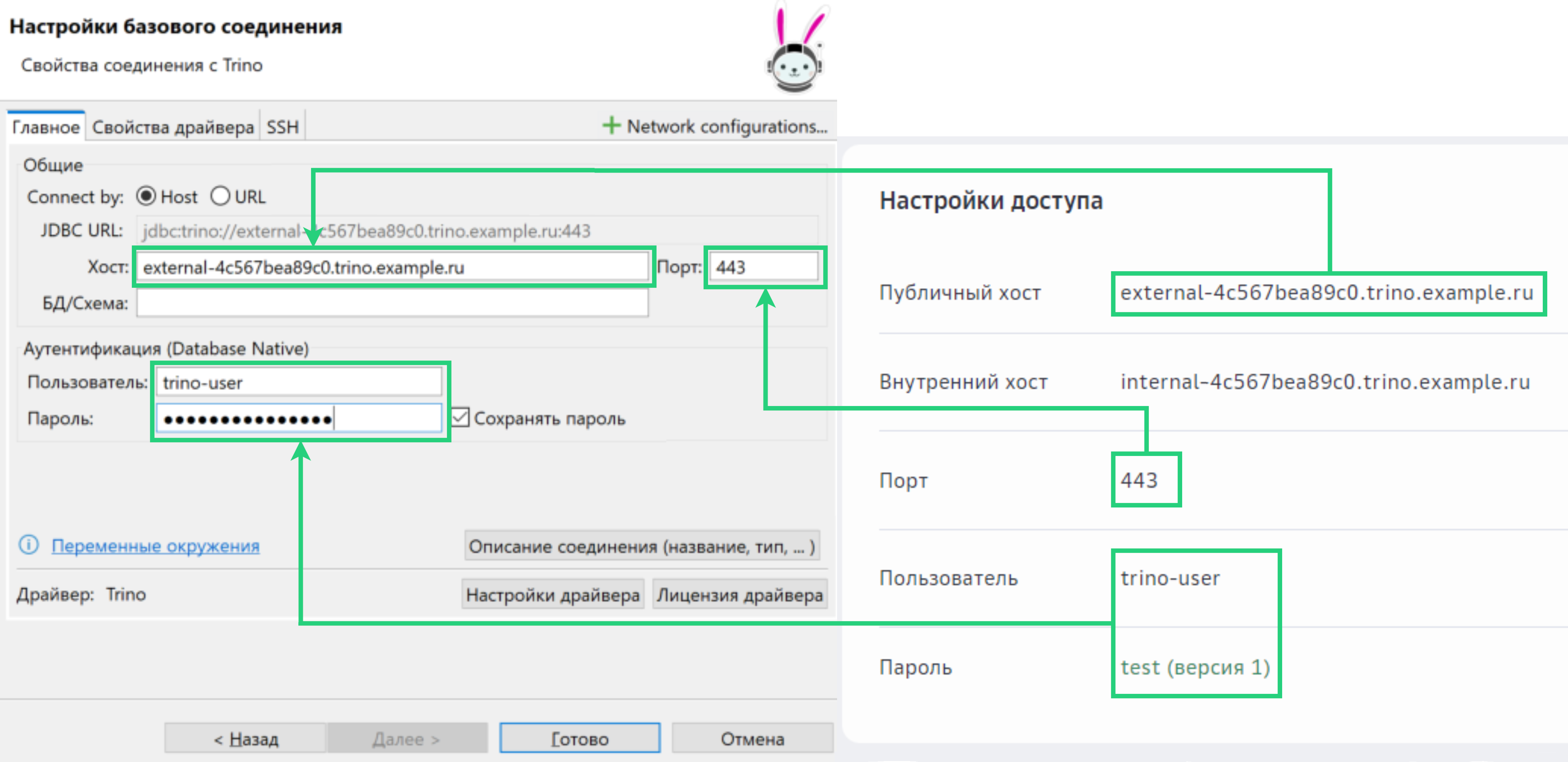Focus the Порт input field
The width and height of the screenshot is (1568, 762).
pyautogui.click(x=764, y=267)
